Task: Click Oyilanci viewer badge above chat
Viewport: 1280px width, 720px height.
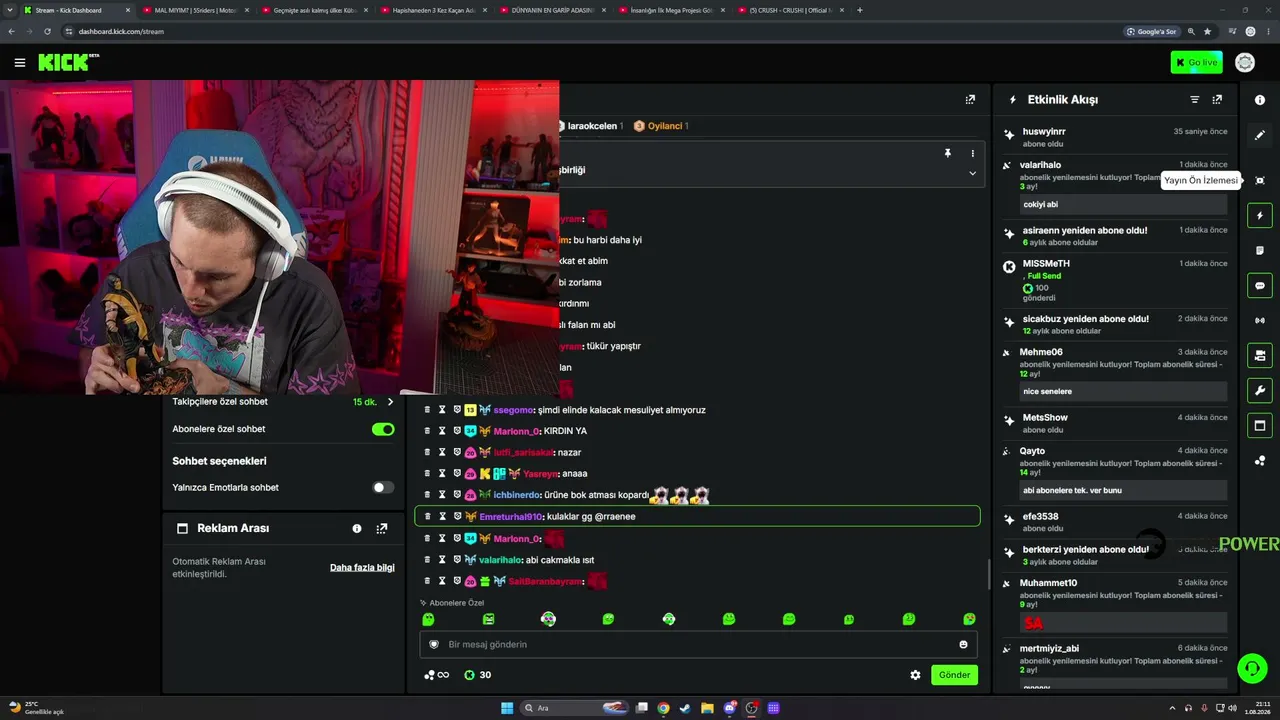Action: pyautogui.click(x=659, y=126)
